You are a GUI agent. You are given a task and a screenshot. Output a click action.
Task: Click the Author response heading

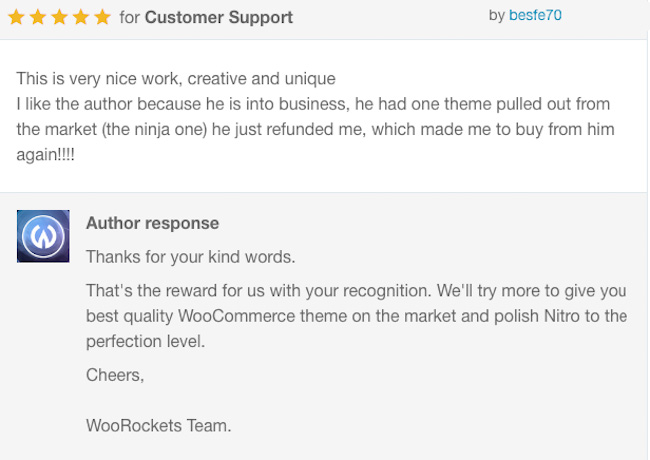(x=153, y=223)
